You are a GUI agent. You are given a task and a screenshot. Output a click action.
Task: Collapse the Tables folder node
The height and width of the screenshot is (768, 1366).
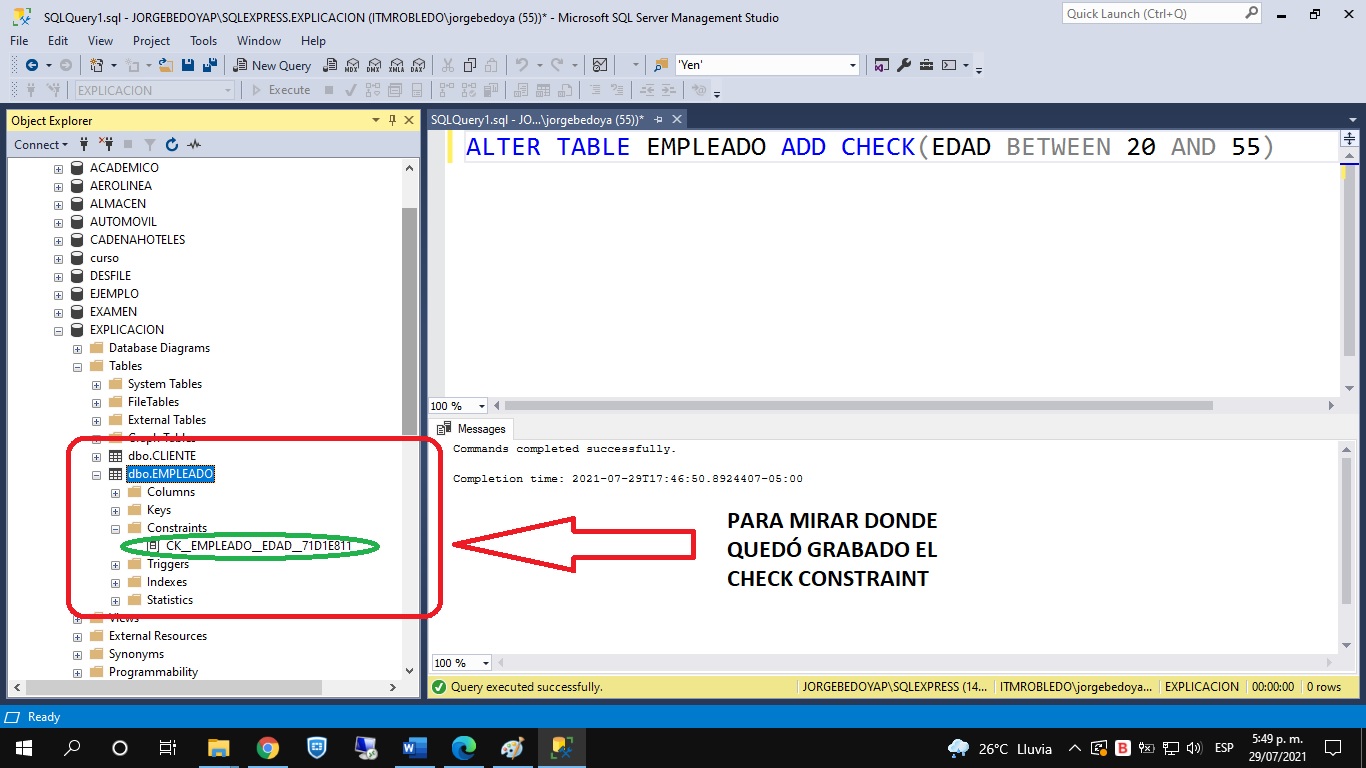(77, 366)
